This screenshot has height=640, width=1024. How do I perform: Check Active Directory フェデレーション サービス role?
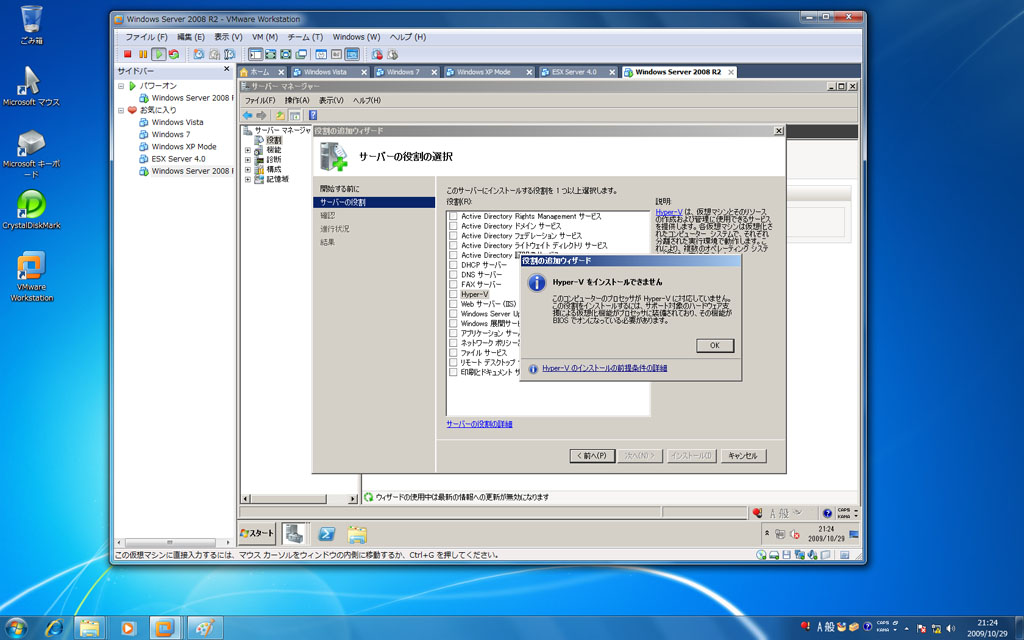coord(453,236)
